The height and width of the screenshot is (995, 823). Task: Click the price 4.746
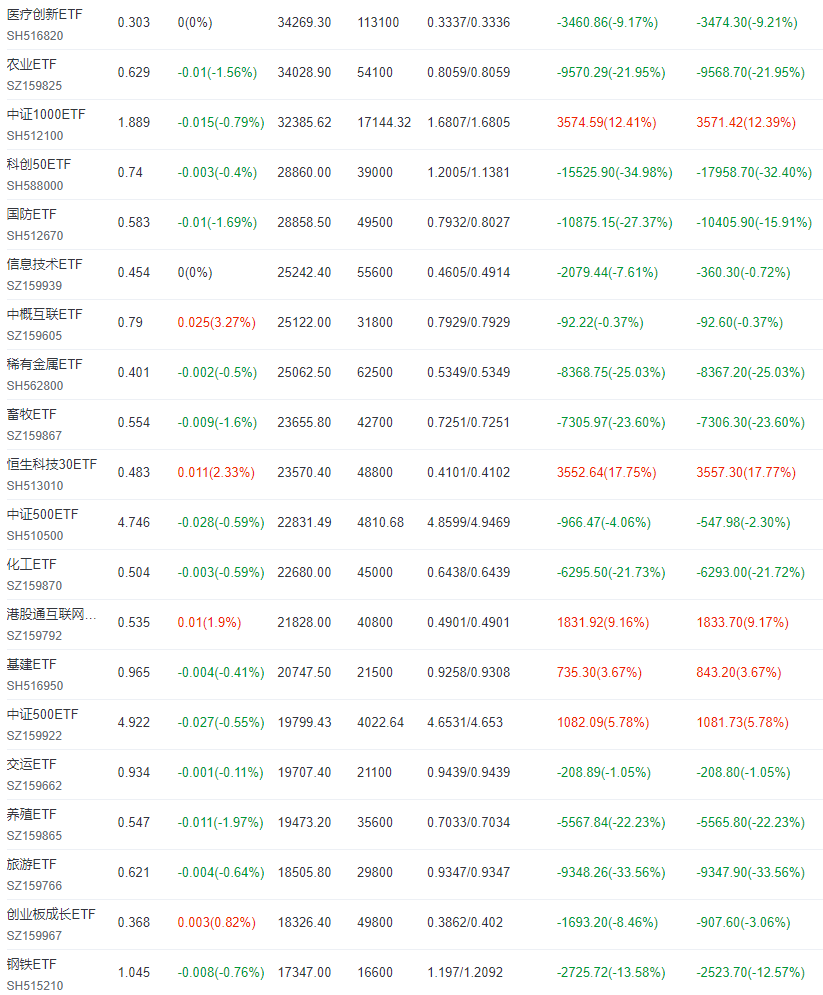[134, 523]
